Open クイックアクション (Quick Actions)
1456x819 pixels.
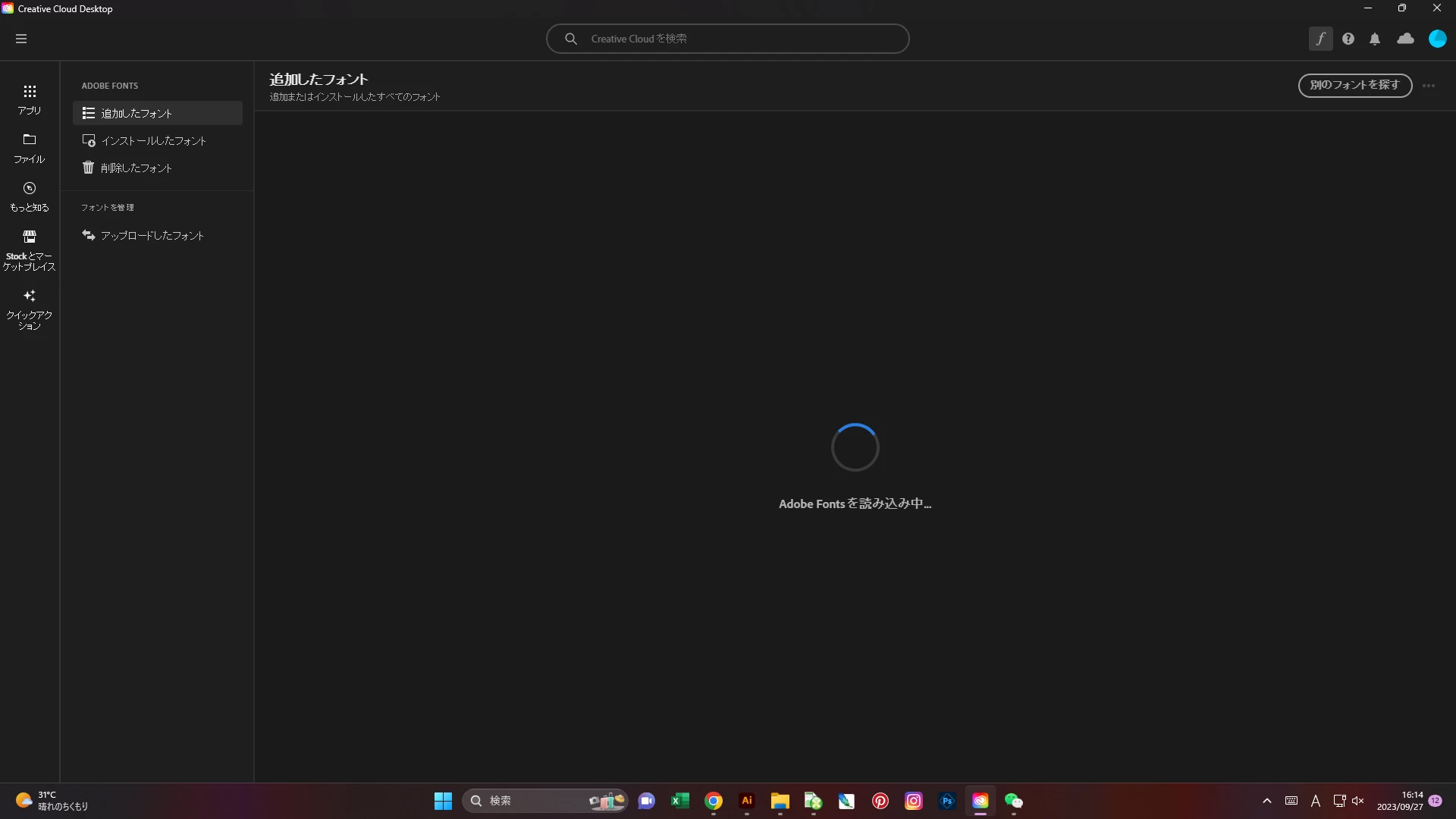click(x=30, y=309)
